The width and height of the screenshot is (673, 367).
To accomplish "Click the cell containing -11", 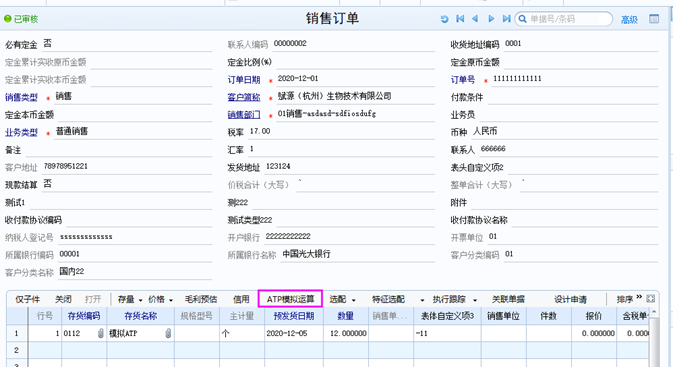I will 447,334.
